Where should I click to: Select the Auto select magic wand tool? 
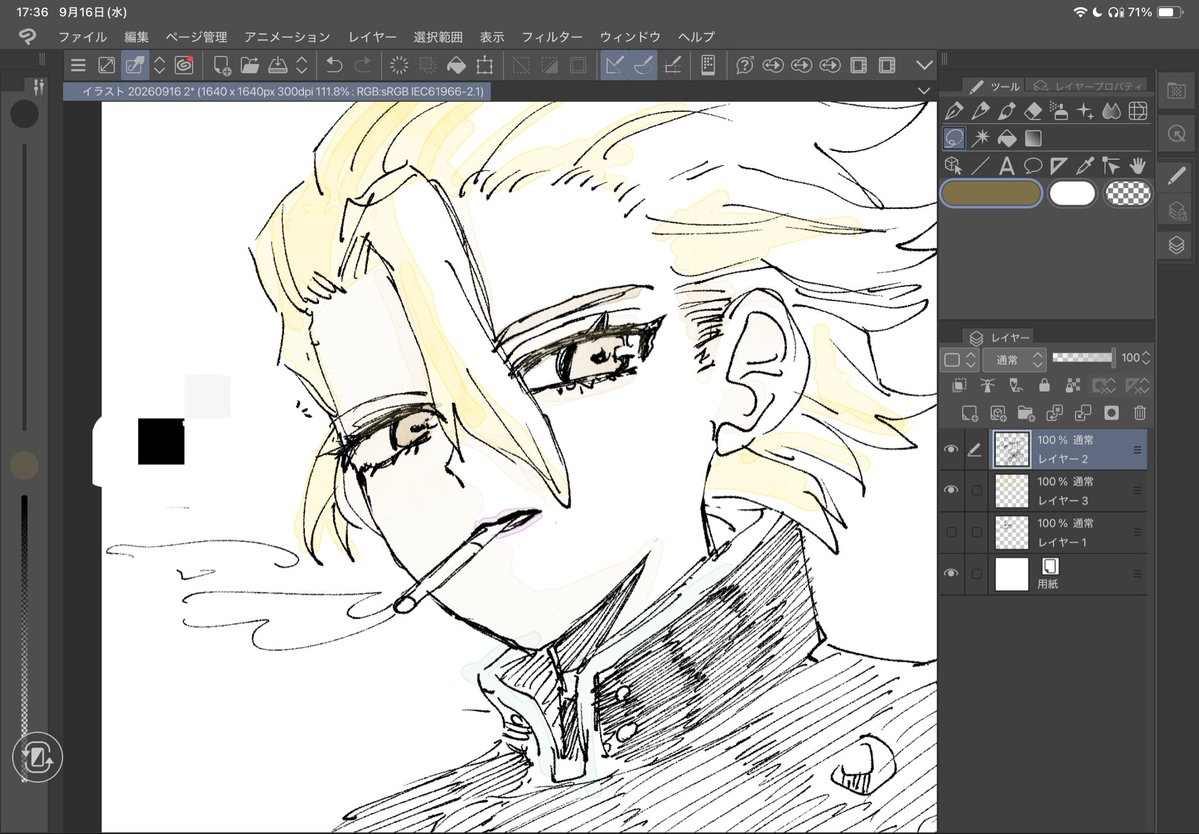980,138
